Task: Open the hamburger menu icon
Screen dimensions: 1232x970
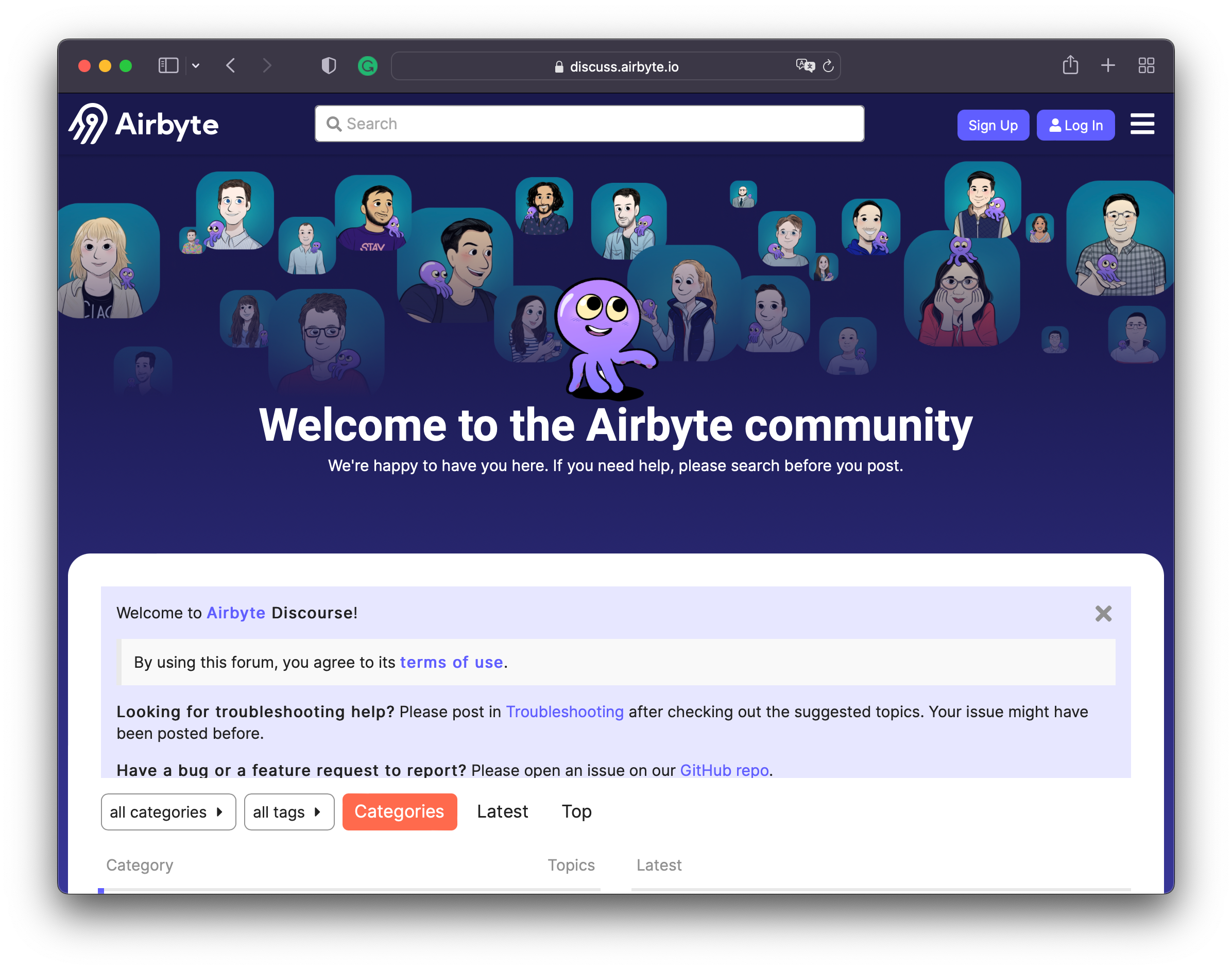Action: pyautogui.click(x=1142, y=124)
